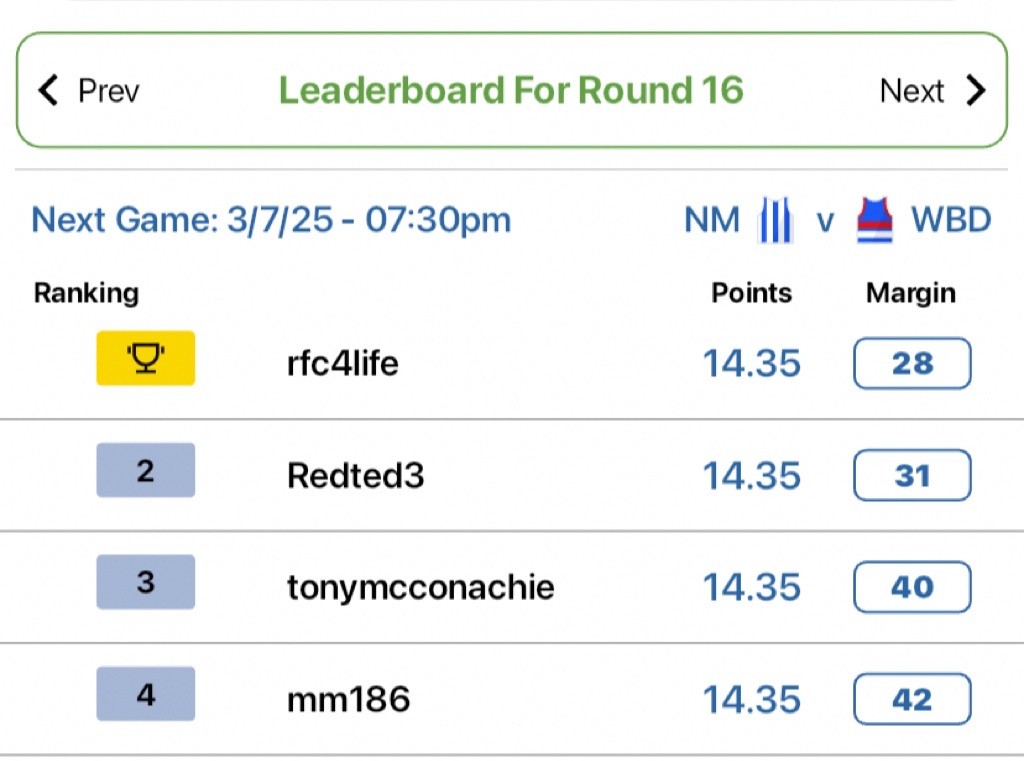Click the margin box showing 42
Viewport: 1024px width, 761px height.
[x=912, y=699]
